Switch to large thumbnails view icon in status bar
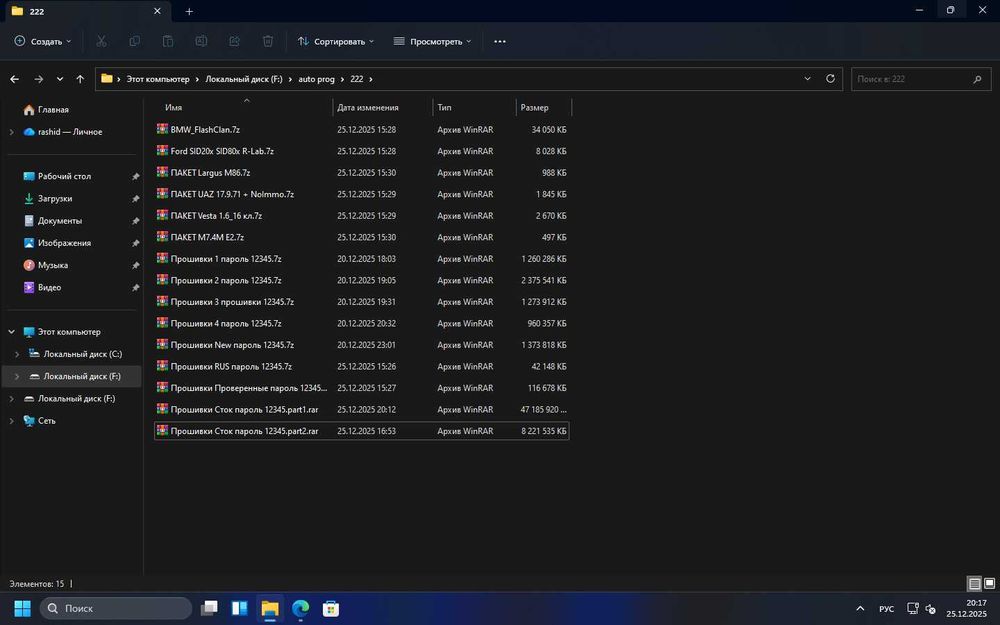Image resolution: width=1000 pixels, height=625 pixels. (989, 584)
